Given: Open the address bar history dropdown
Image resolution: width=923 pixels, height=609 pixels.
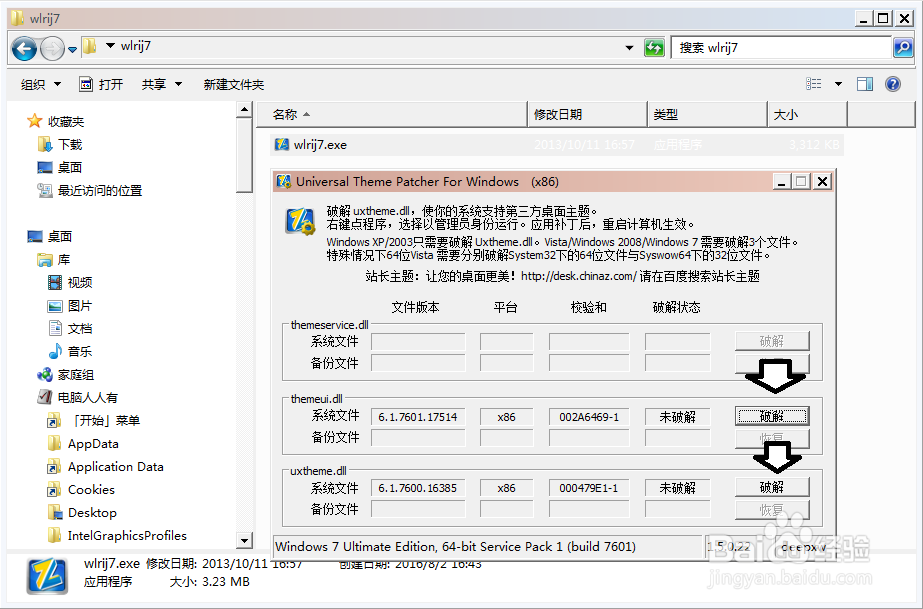Looking at the screenshot, I should 629,47.
